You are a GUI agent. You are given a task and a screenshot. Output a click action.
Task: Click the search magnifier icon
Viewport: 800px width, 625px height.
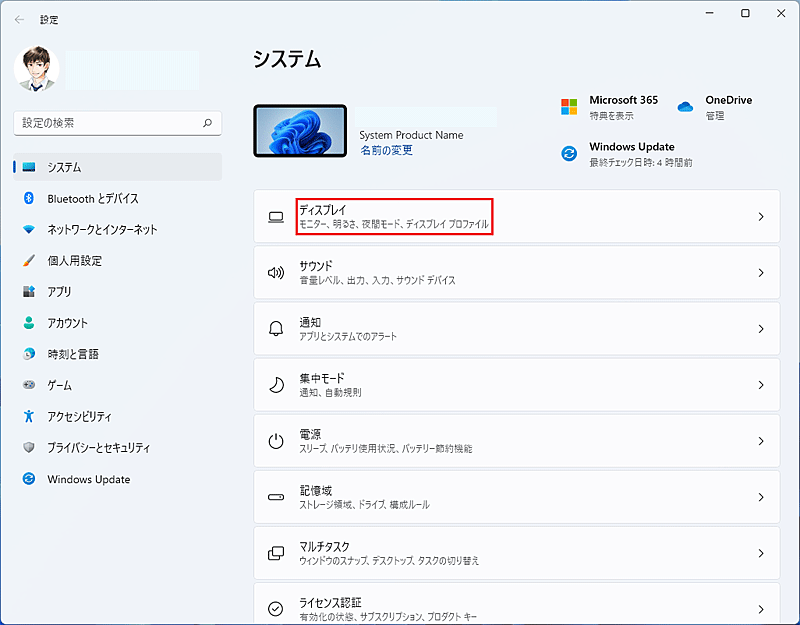(x=207, y=123)
